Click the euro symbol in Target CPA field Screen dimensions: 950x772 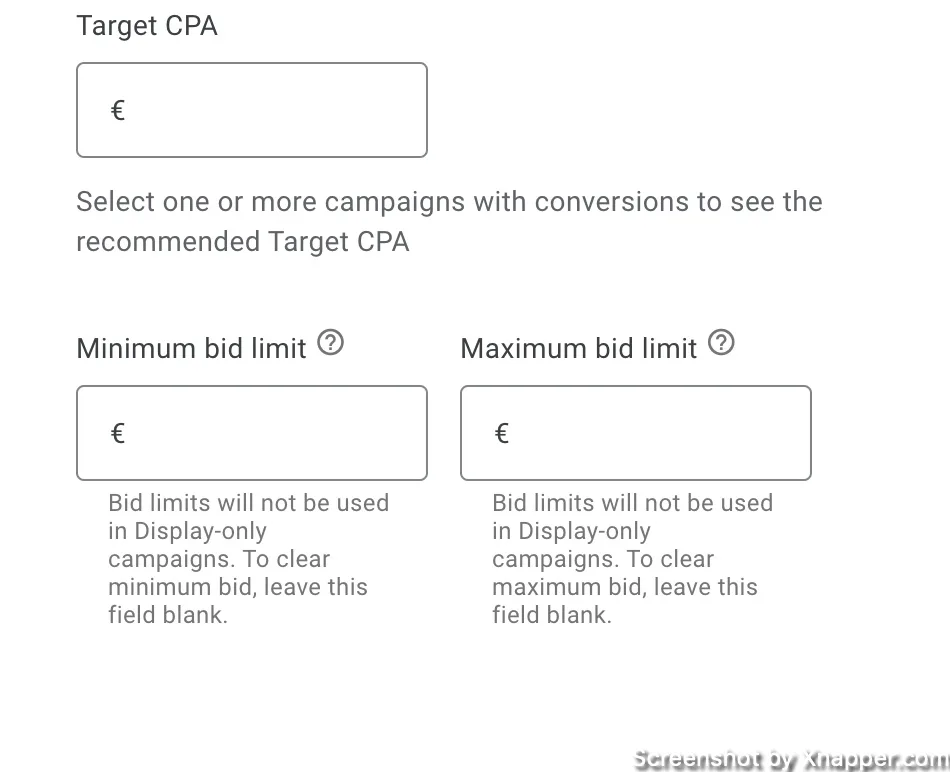118,110
